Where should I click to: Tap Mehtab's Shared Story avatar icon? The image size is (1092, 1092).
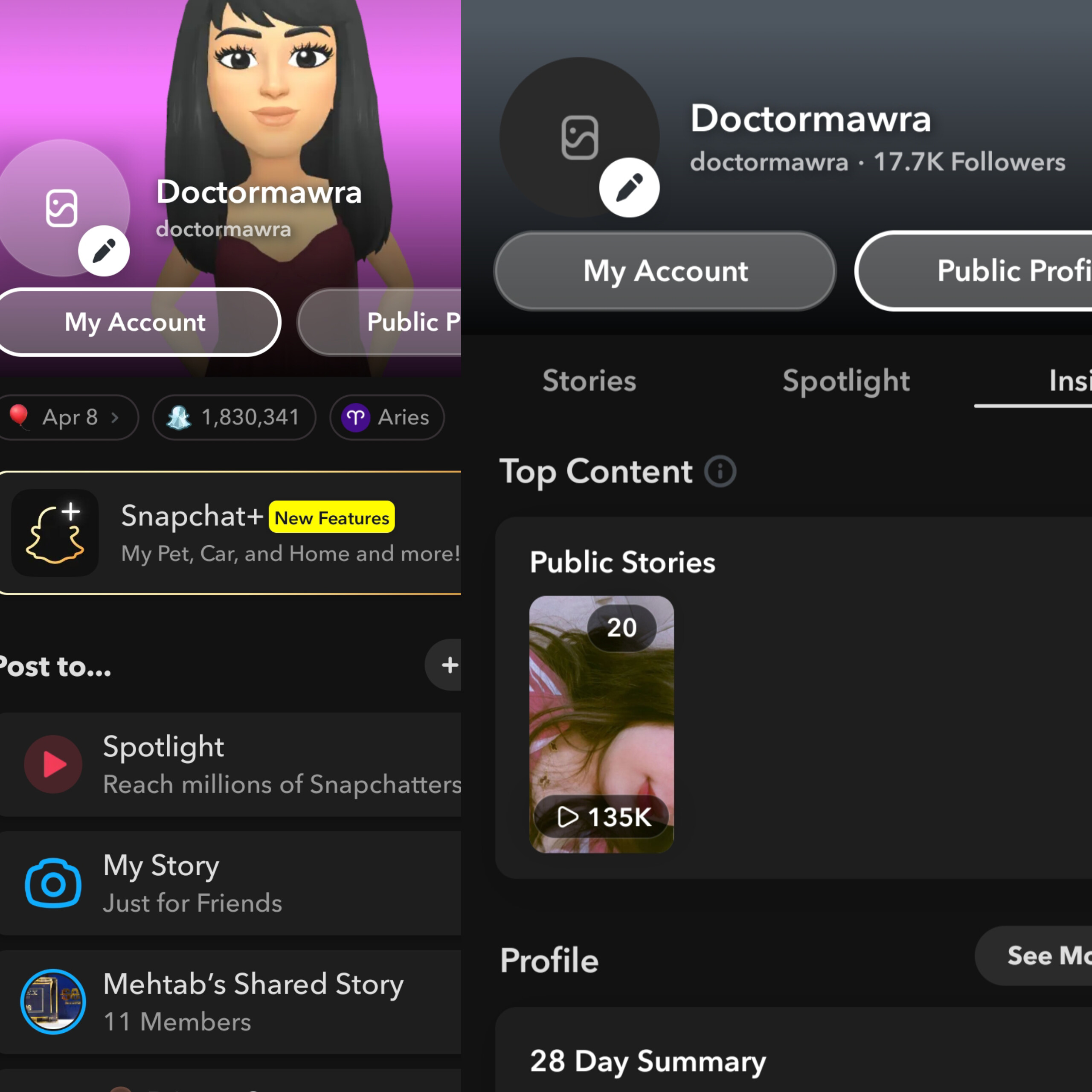[x=53, y=1002]
